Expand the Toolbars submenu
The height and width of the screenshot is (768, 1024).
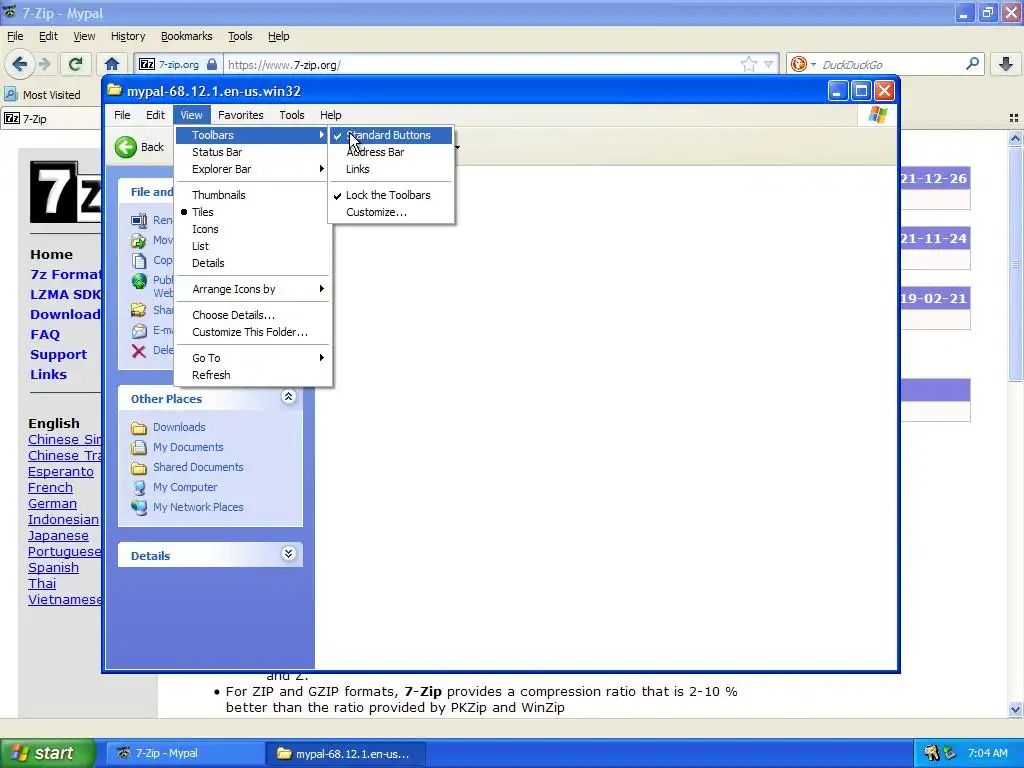tap(253, 135)
